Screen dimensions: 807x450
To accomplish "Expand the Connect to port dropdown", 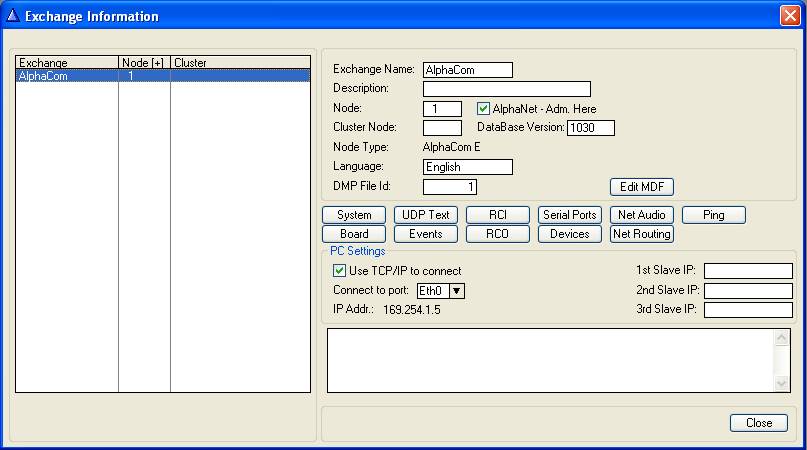I will [x=456, y=291].
